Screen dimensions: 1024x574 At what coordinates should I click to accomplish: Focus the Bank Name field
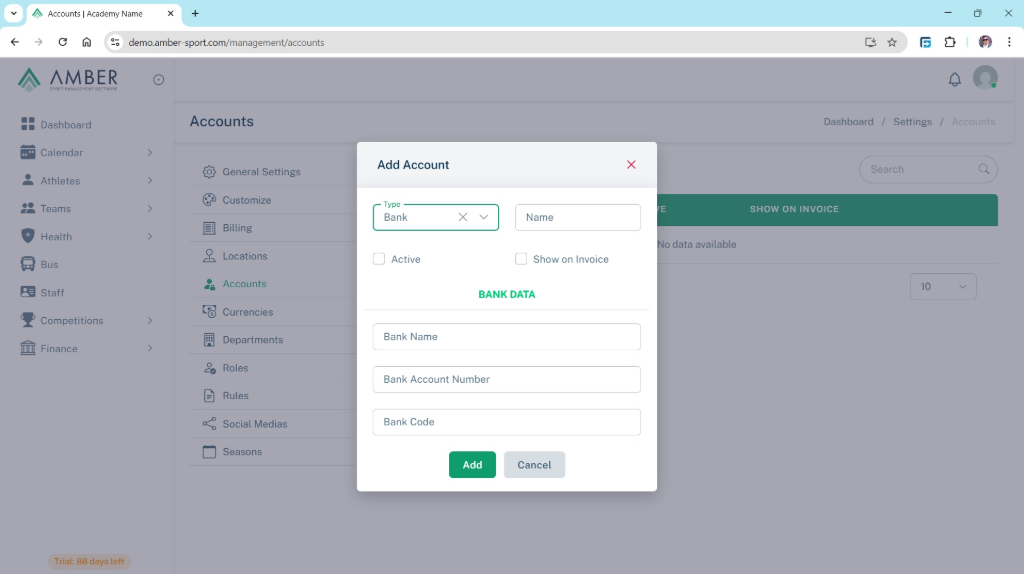[x=506, y=337]
